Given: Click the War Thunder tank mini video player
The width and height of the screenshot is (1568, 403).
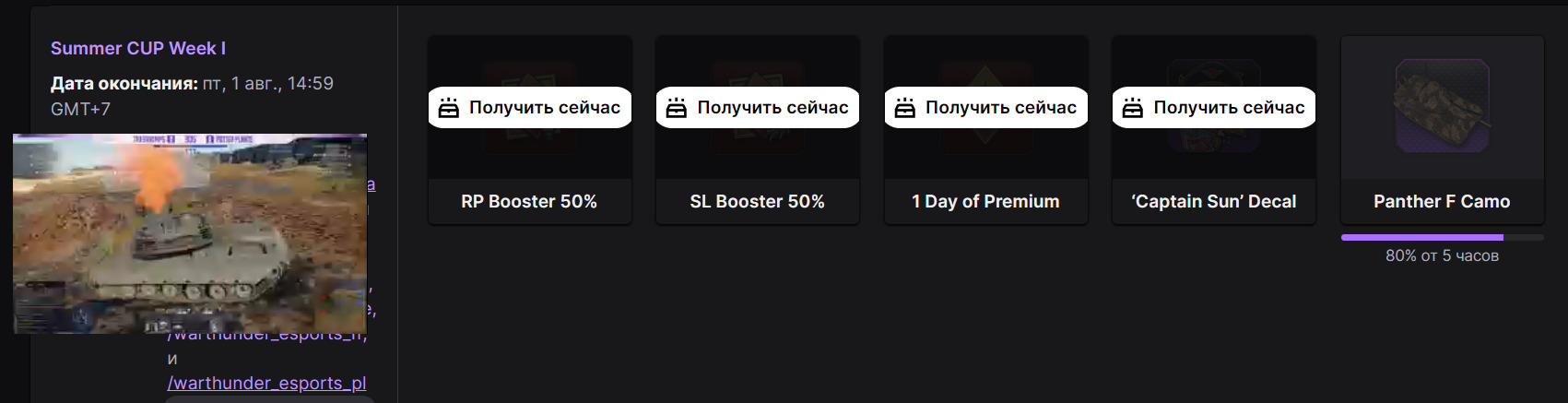Looking at the screenshot, I should [190, 233].
